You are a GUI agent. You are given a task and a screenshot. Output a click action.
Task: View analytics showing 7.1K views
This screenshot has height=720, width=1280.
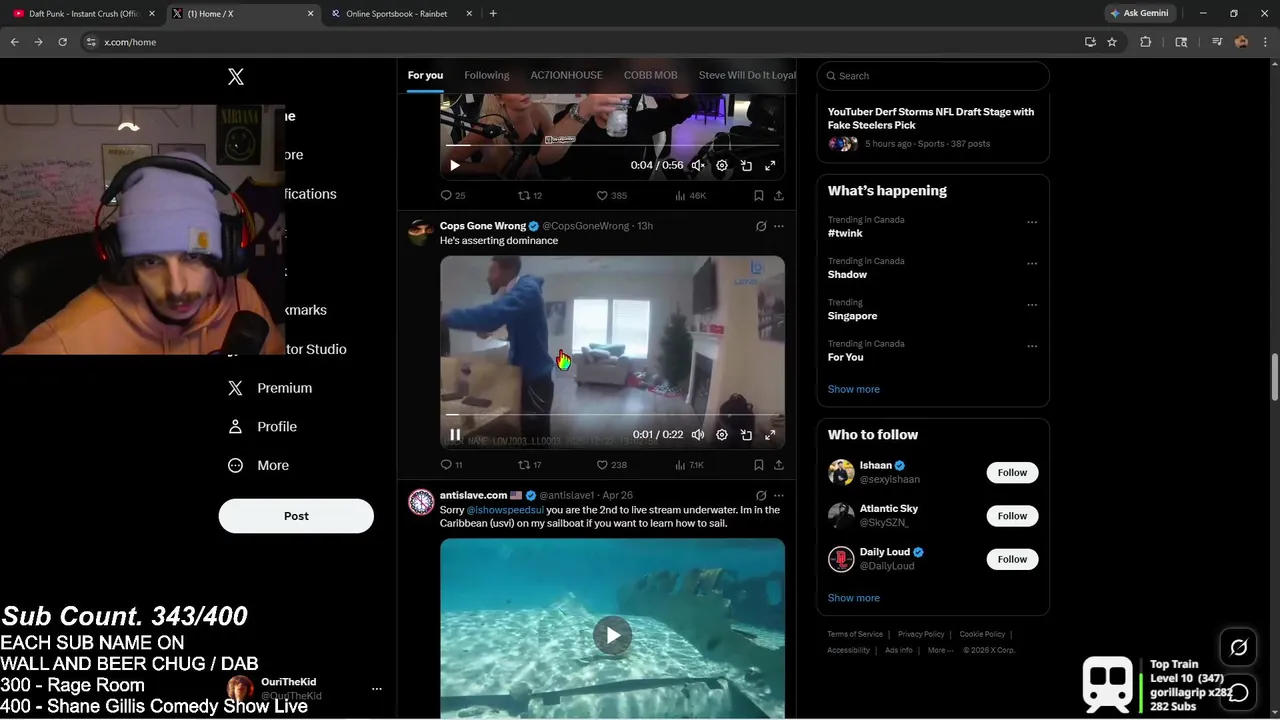[690, 465]
